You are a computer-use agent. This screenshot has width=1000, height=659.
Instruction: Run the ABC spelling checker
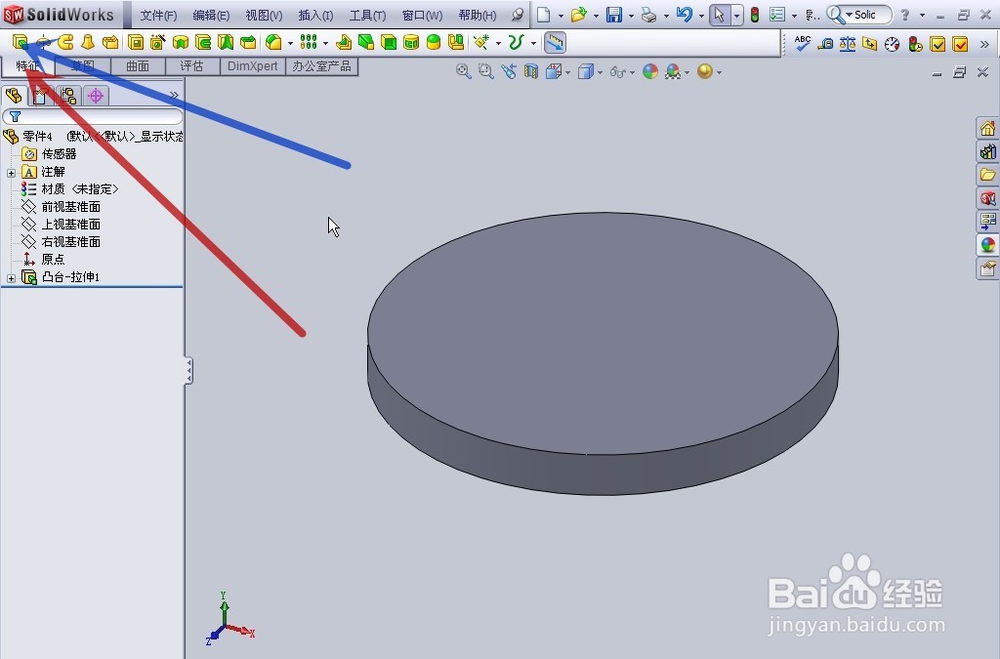click(x=802, y=43)
